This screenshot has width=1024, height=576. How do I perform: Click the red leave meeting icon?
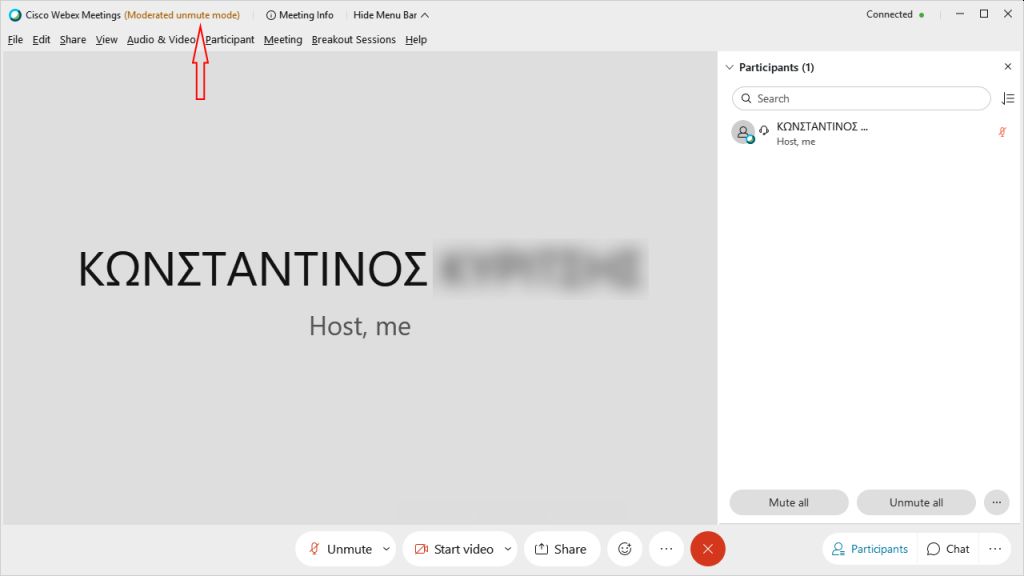[x=708, y=548]
